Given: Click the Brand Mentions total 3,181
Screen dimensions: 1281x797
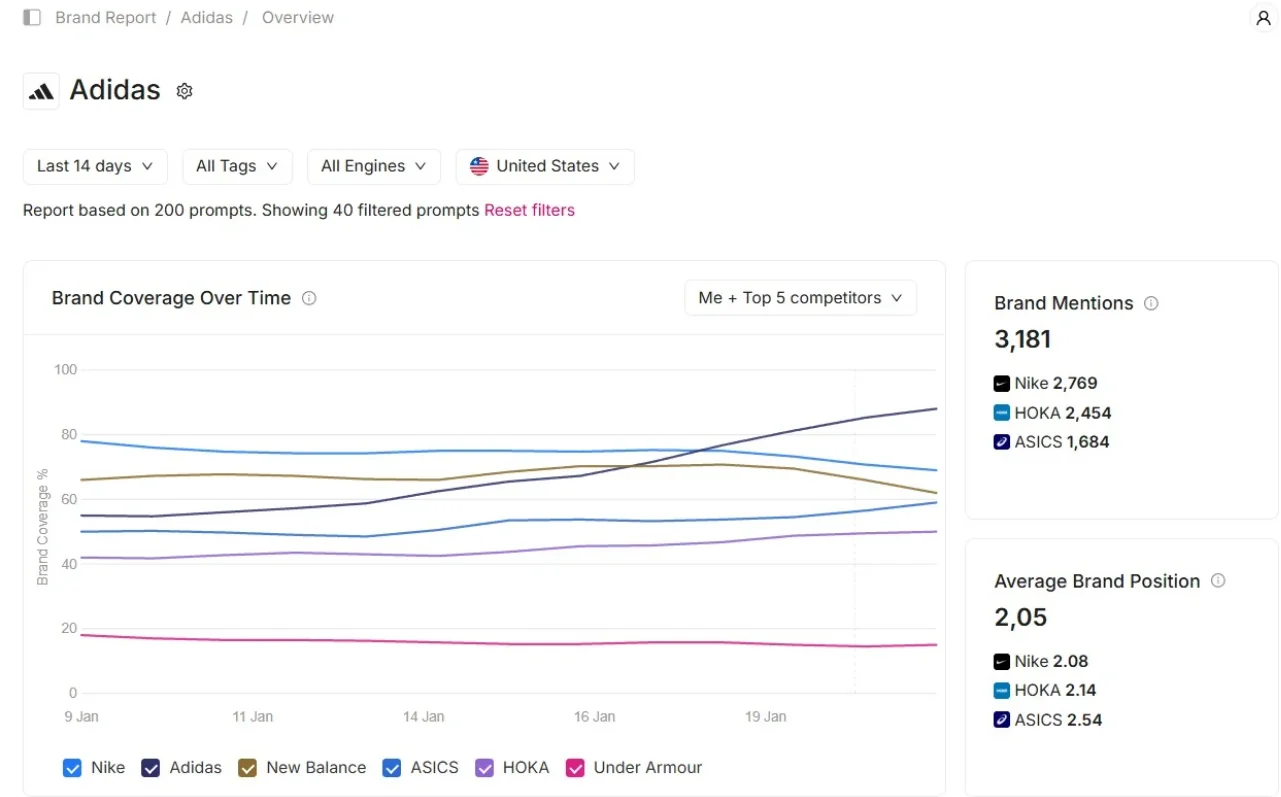Looking at the screenshot, I should tap(1023, 339).
